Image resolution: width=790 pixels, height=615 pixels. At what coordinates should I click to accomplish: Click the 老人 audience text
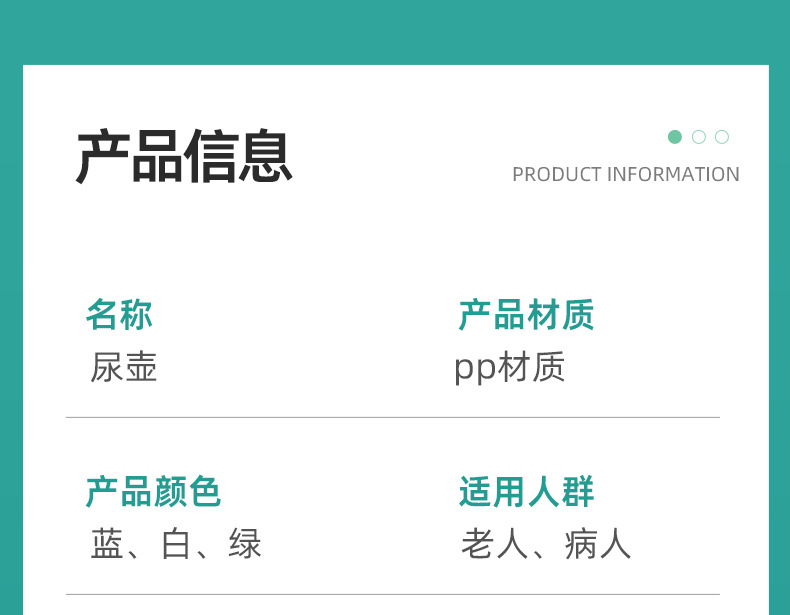(x=494, y=544)
